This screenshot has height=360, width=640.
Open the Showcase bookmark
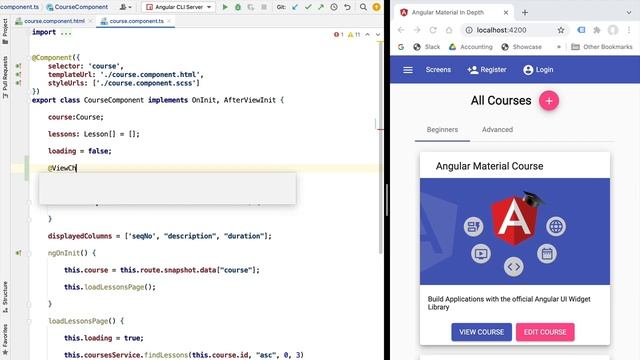(521, 47)
